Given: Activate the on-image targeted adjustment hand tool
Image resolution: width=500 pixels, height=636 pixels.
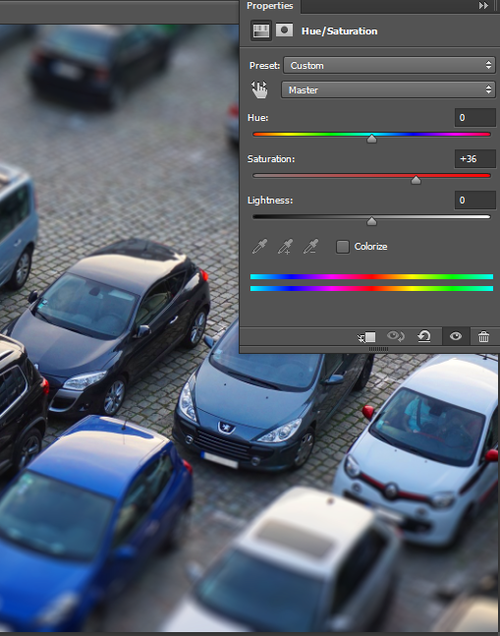Looking at the screenshot, I should pos(260,90).
